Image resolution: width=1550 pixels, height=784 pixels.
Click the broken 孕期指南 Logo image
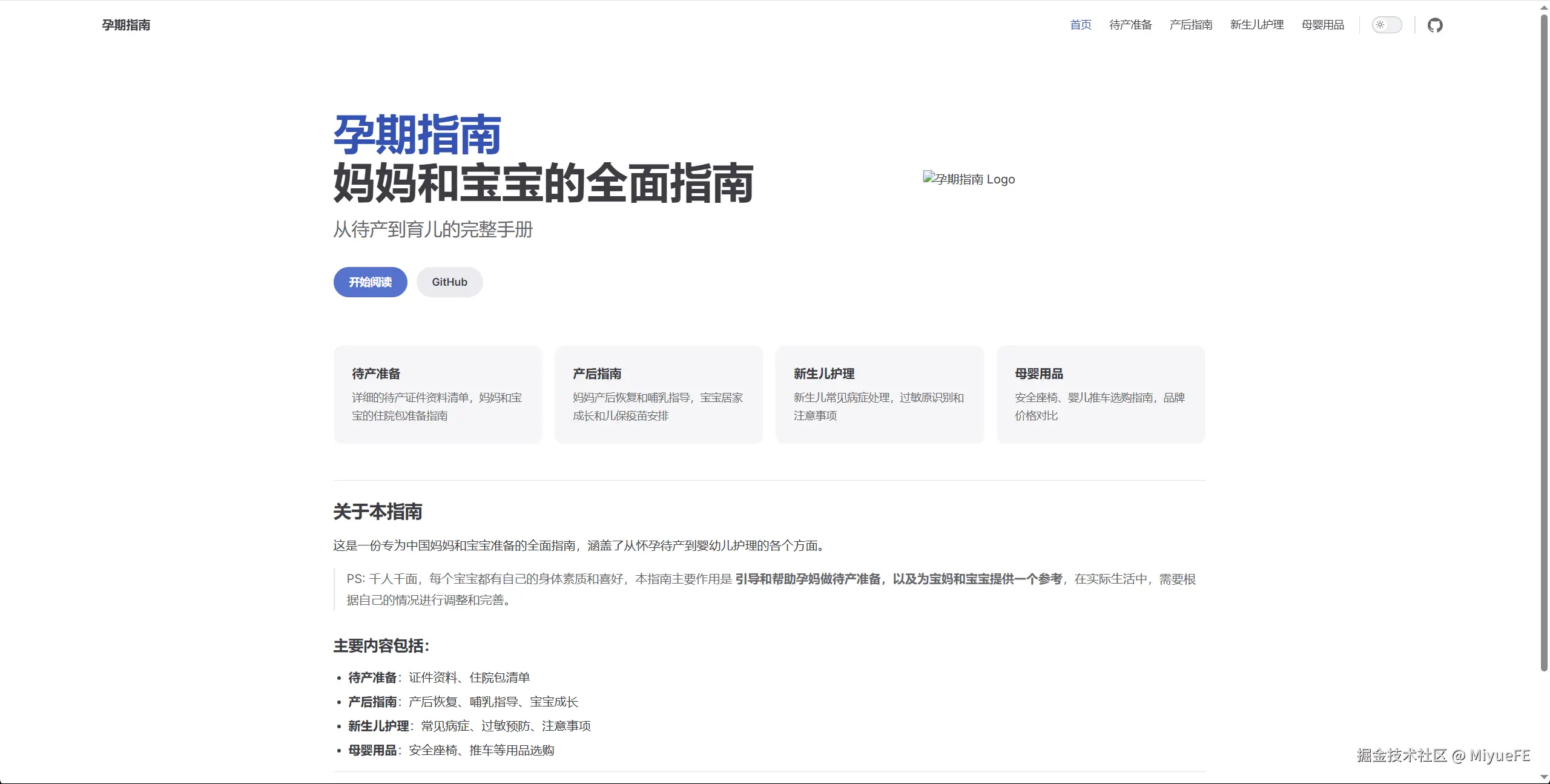click(x=968, y=179)
